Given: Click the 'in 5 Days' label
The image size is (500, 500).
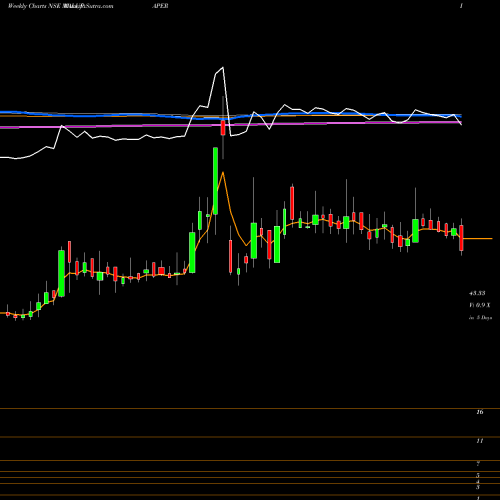Looking at the screenshot, I should click(x=480, y=318).
